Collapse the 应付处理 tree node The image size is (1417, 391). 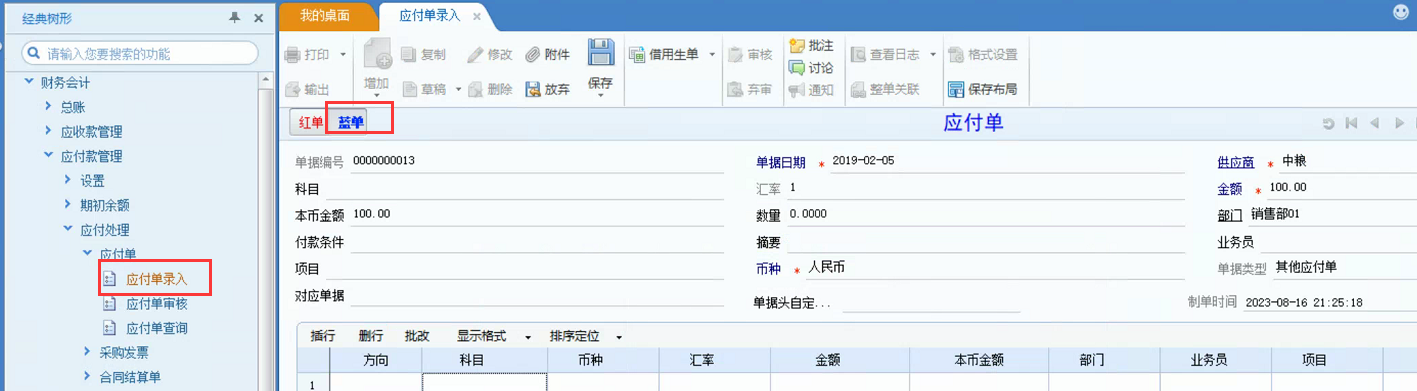click(67, 229)
